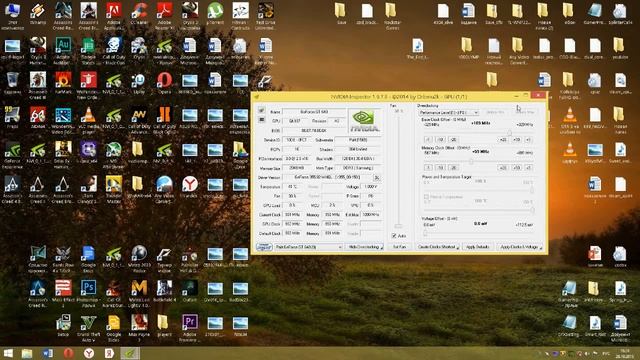Click Create Clocks Shortcut button

coord(438,247)
